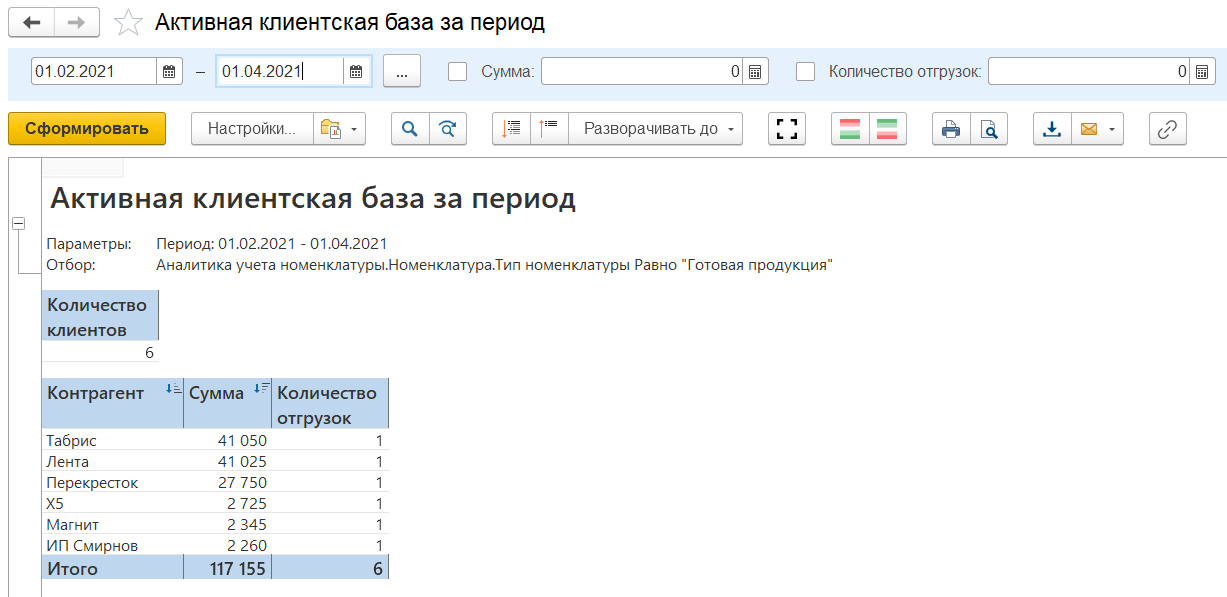Click the back navigation arrow
This screenshot has width=1227, height=597.
click(31, 22)
